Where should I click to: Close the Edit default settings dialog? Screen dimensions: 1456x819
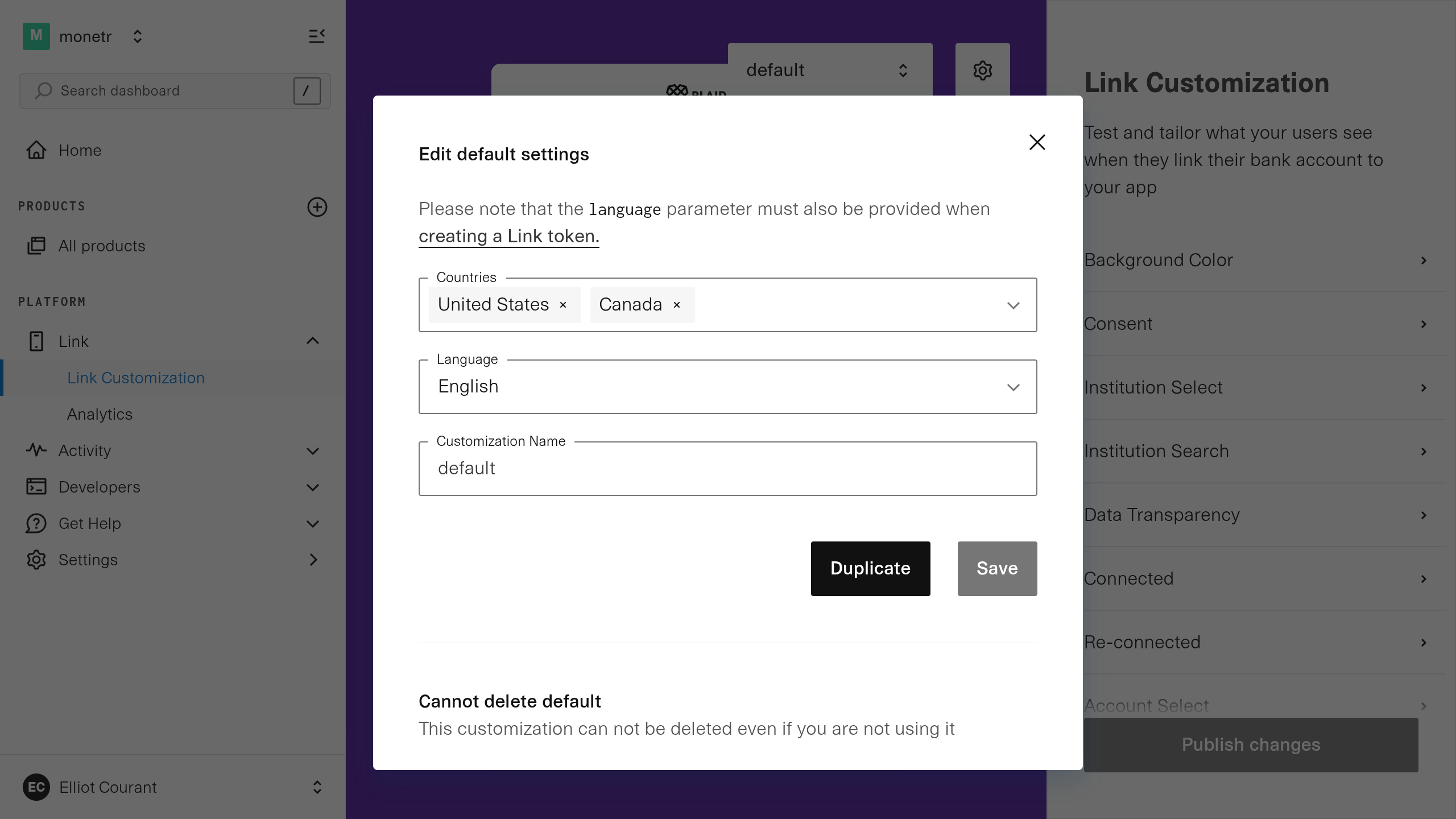[1037, 142]
